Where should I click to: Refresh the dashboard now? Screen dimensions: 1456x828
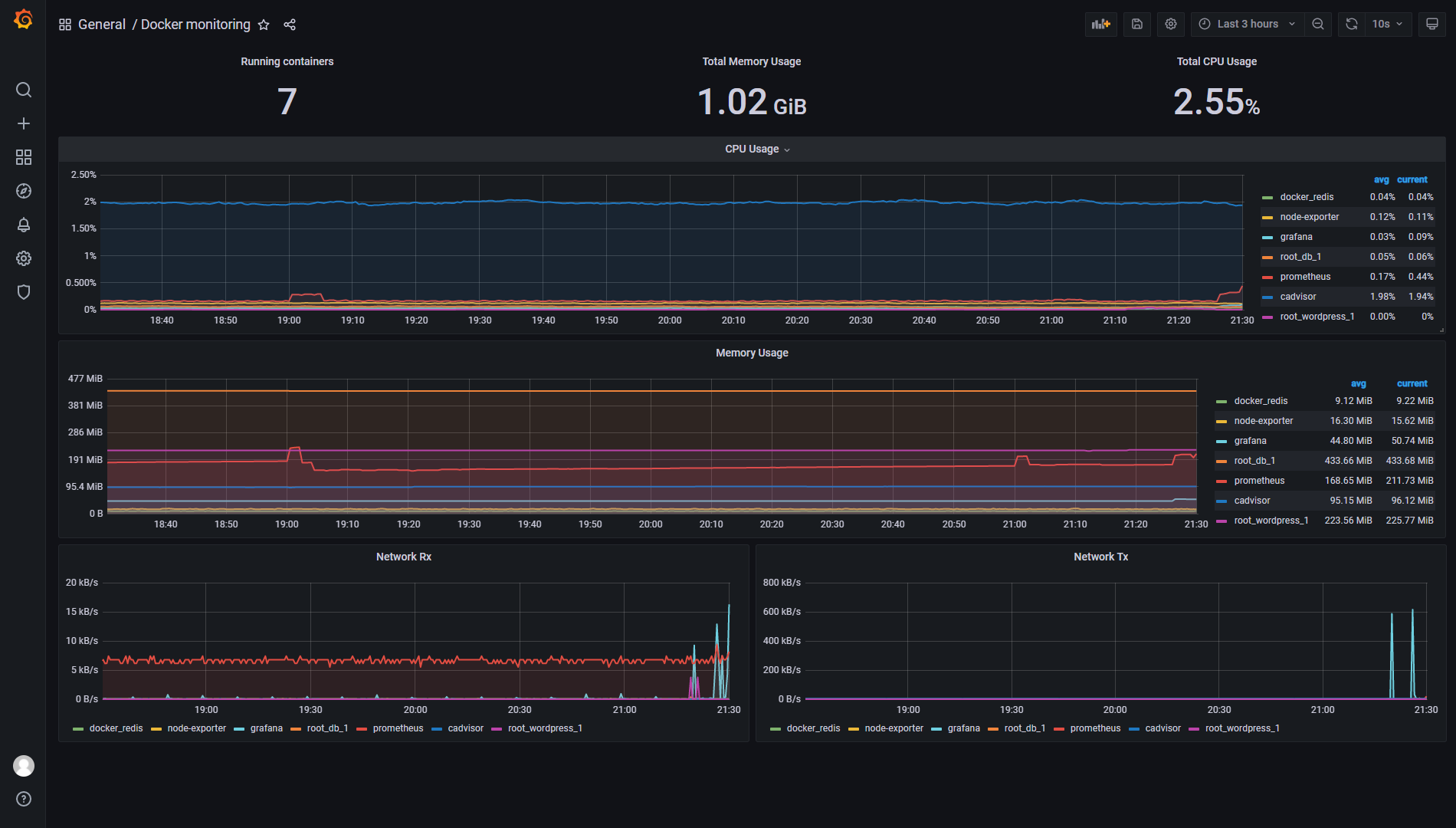pos(1352,24)
